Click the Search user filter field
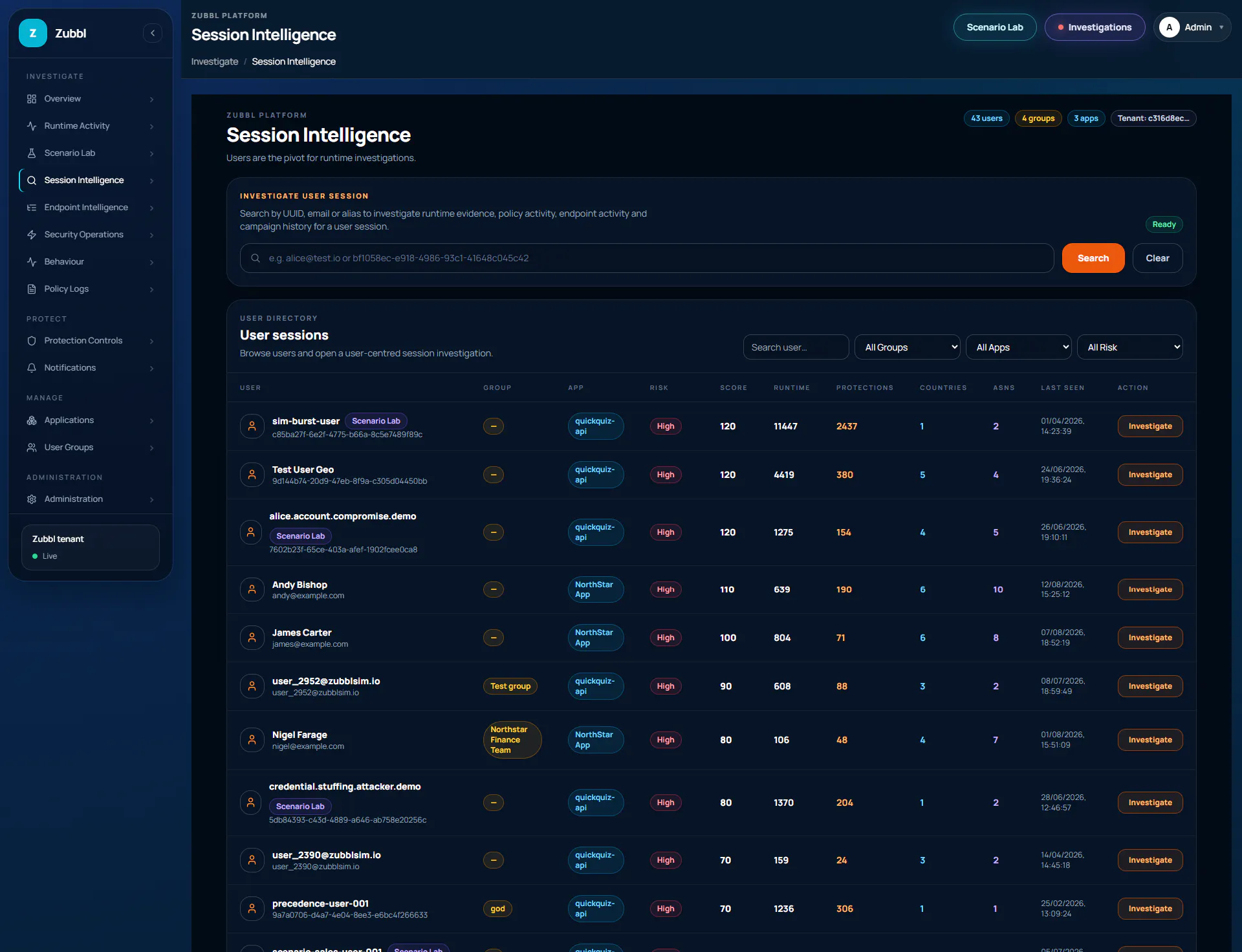The width and height of the screenshot is (1242, 952). [x=796, y=347]
